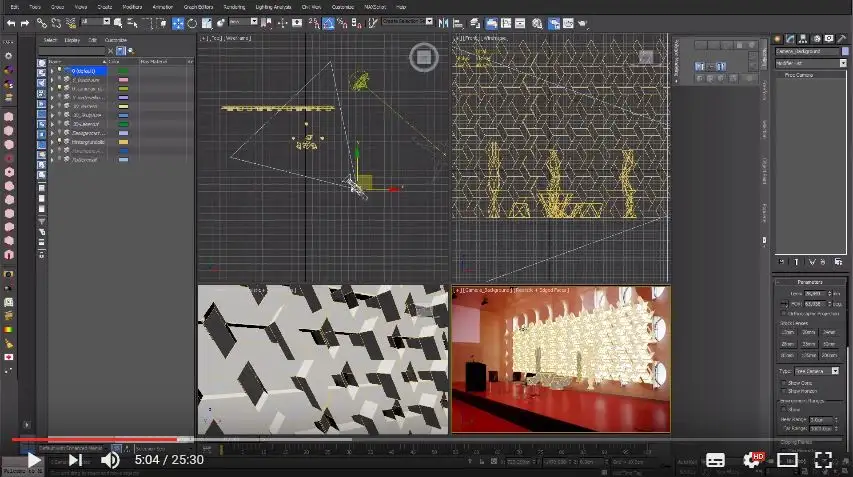
Task: Click the Redo arrow in the main toolbar
Action: click(25, 23)
